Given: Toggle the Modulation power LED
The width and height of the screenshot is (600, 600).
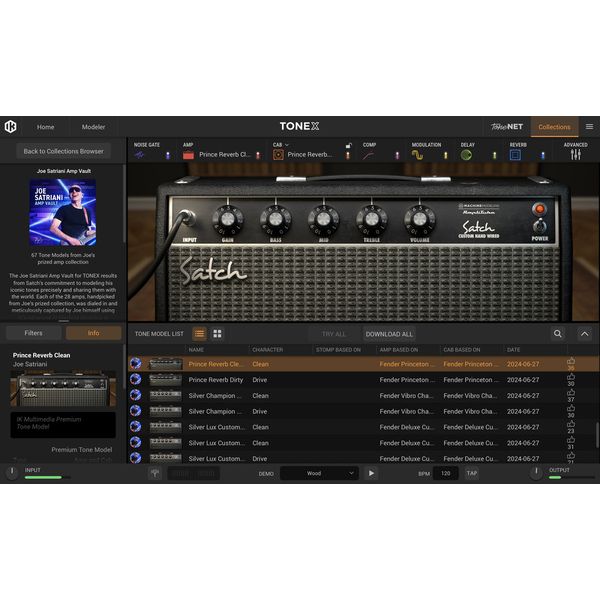Looking at the screenshot, I should click(x=445, y=155).
